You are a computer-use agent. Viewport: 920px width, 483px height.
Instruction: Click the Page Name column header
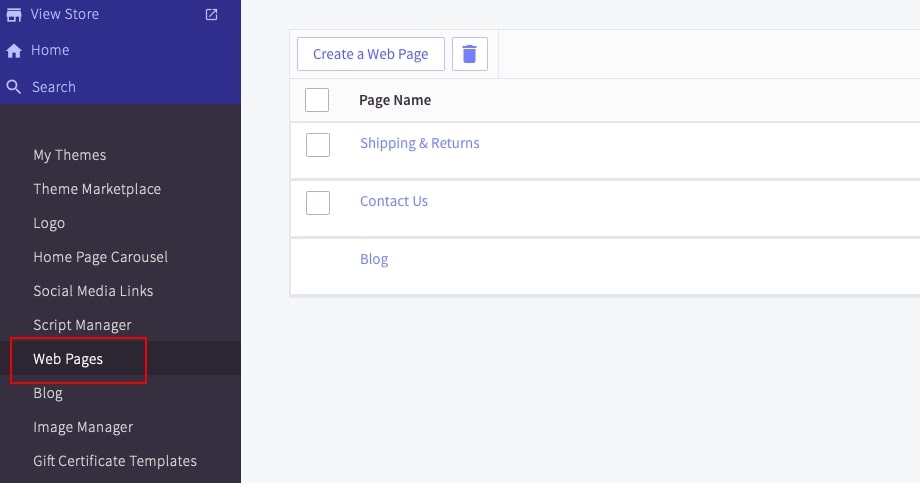tap(395, 100)
